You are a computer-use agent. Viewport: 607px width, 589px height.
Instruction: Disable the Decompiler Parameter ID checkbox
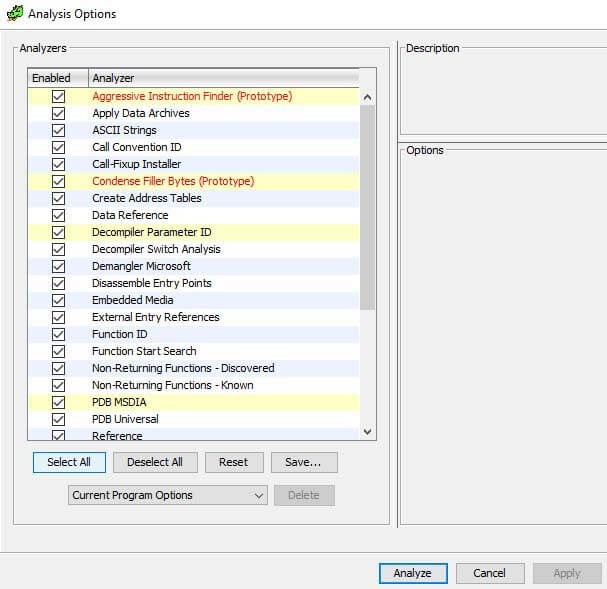coord(58,233)
